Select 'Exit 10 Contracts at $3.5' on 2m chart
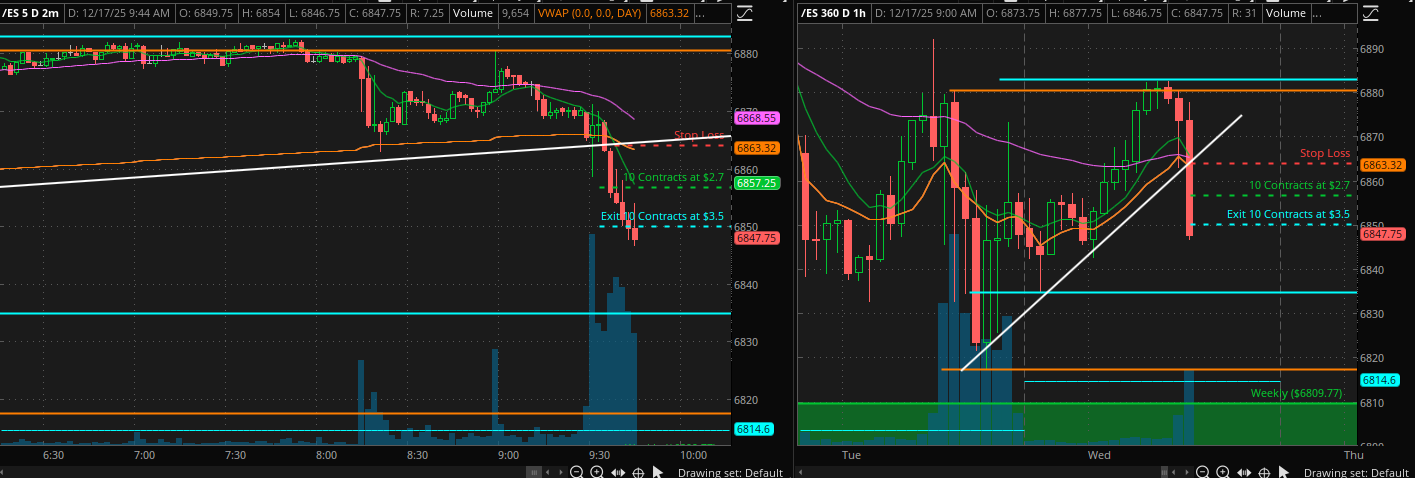 (x=663, y=216)
